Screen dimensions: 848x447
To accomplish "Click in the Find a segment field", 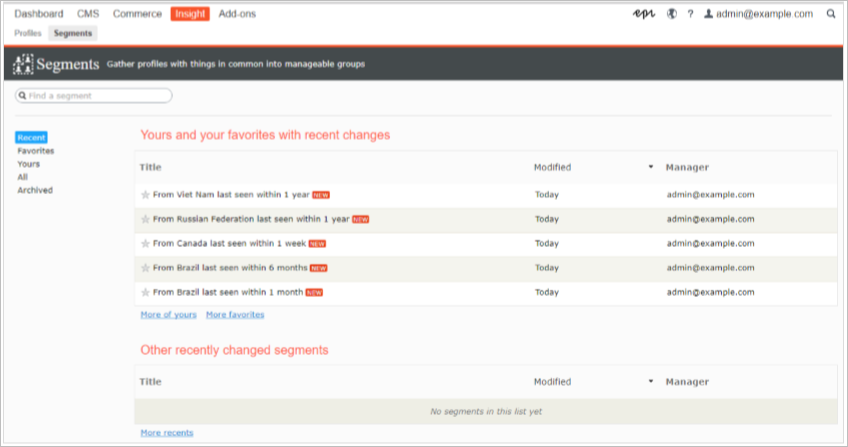I will click(95, 96).
